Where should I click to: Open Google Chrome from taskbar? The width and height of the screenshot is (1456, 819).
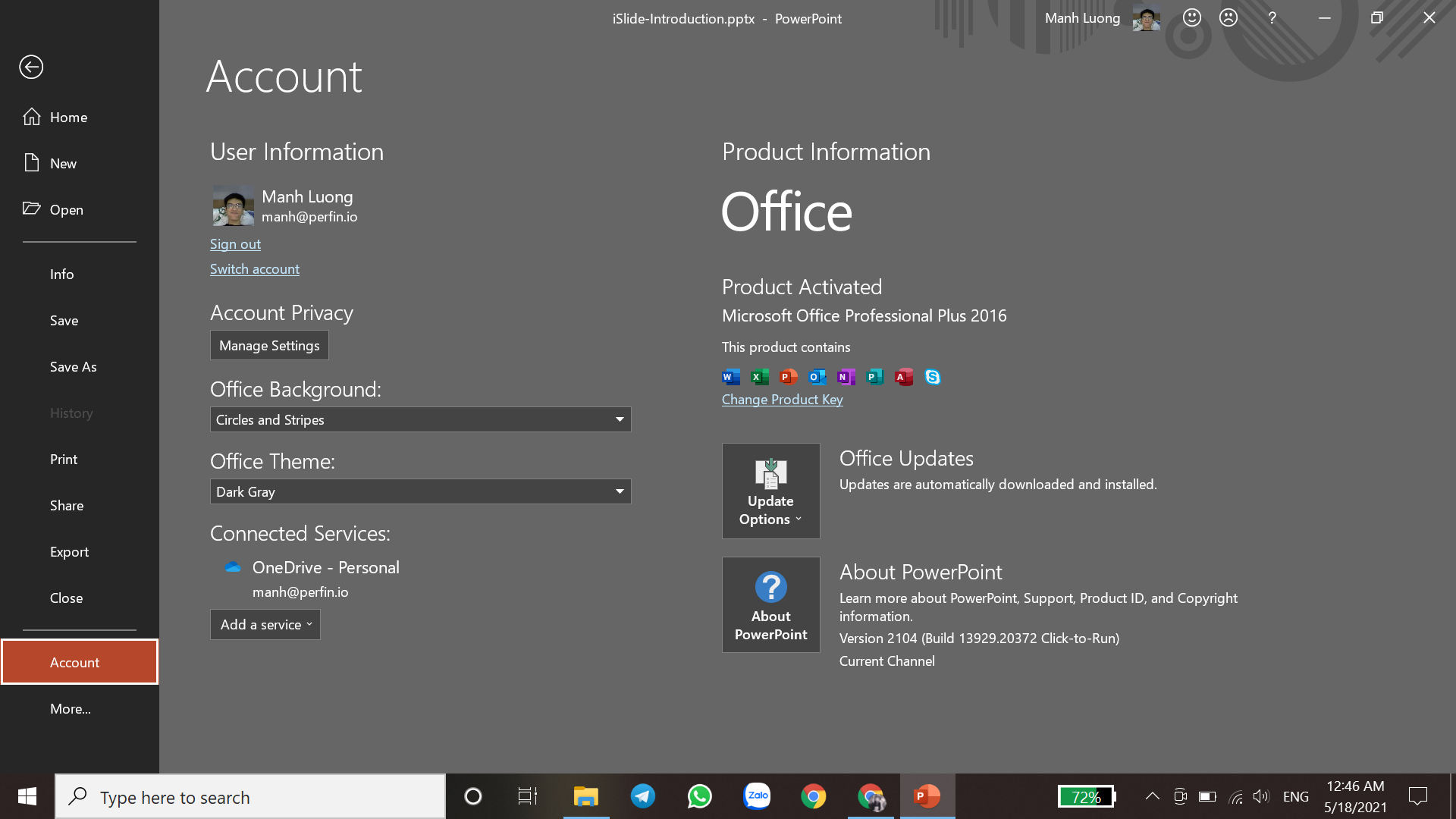[814, 796]
